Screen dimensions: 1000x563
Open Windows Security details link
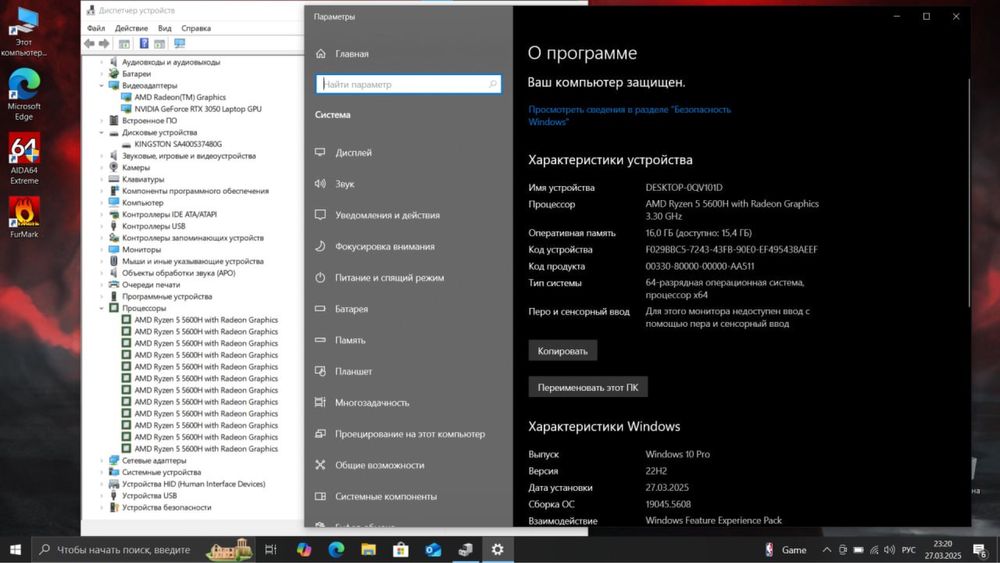click(x=629, y=115)
